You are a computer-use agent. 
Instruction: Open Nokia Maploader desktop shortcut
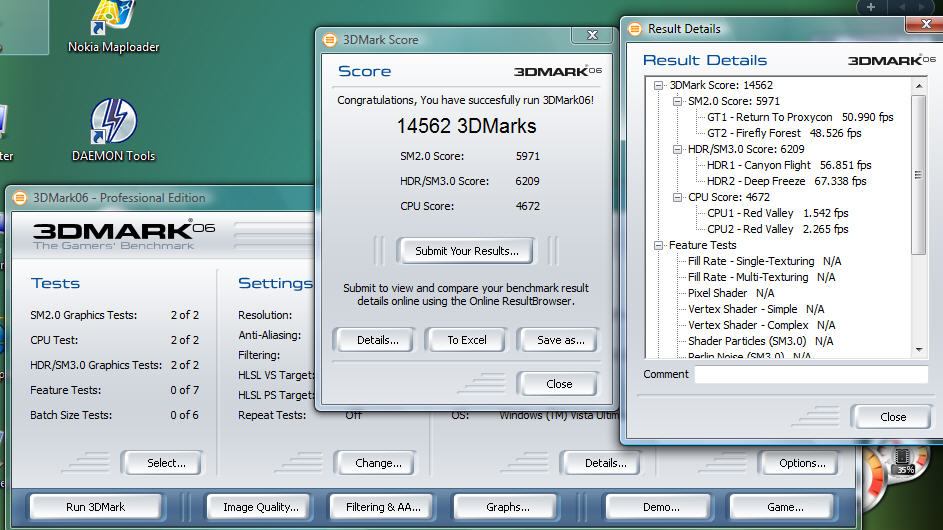click(x=113, y=27)
